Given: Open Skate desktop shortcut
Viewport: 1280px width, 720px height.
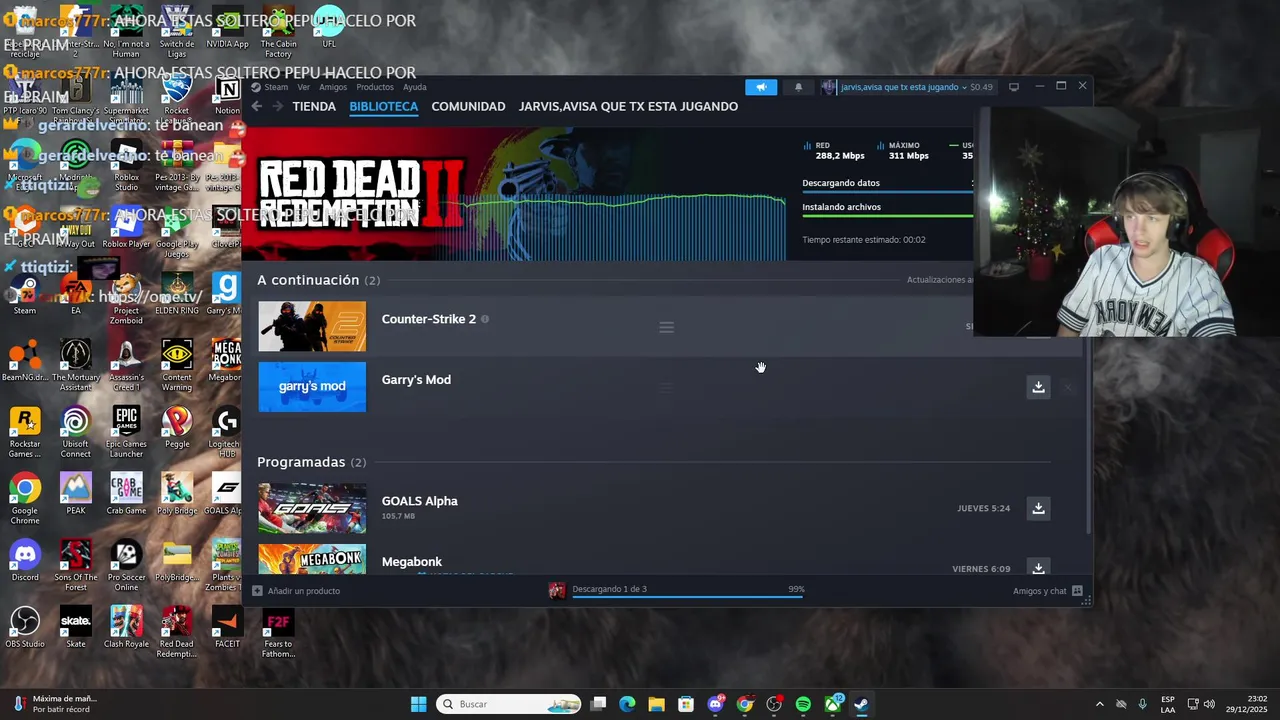Looking at the screenshot, I should coord(75,627).
